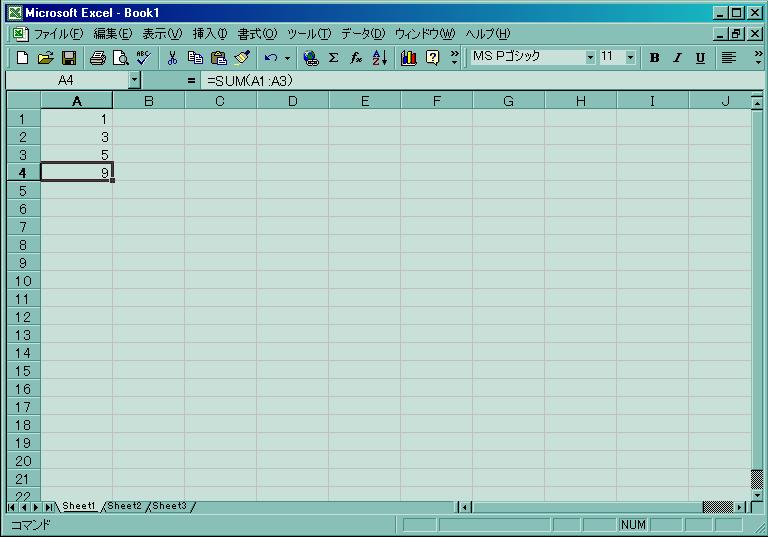Click the New workbook icon
The image size is (768, 537).
pyautogui.click(x=22, y=58)
